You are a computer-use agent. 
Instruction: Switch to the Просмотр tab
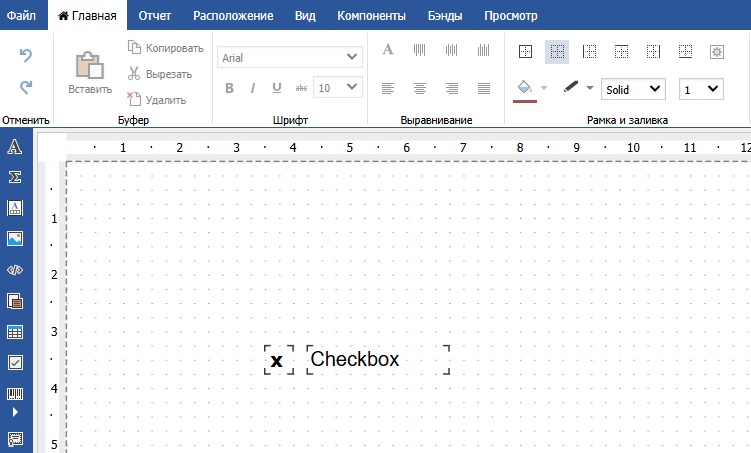click(510, 16)
